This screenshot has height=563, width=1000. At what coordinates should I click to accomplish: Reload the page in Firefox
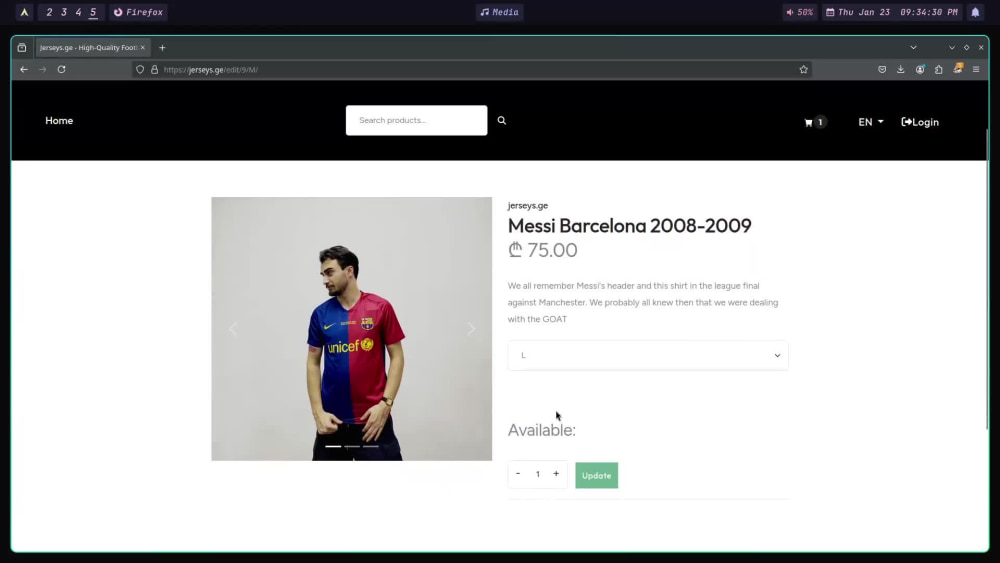point(61,69)
